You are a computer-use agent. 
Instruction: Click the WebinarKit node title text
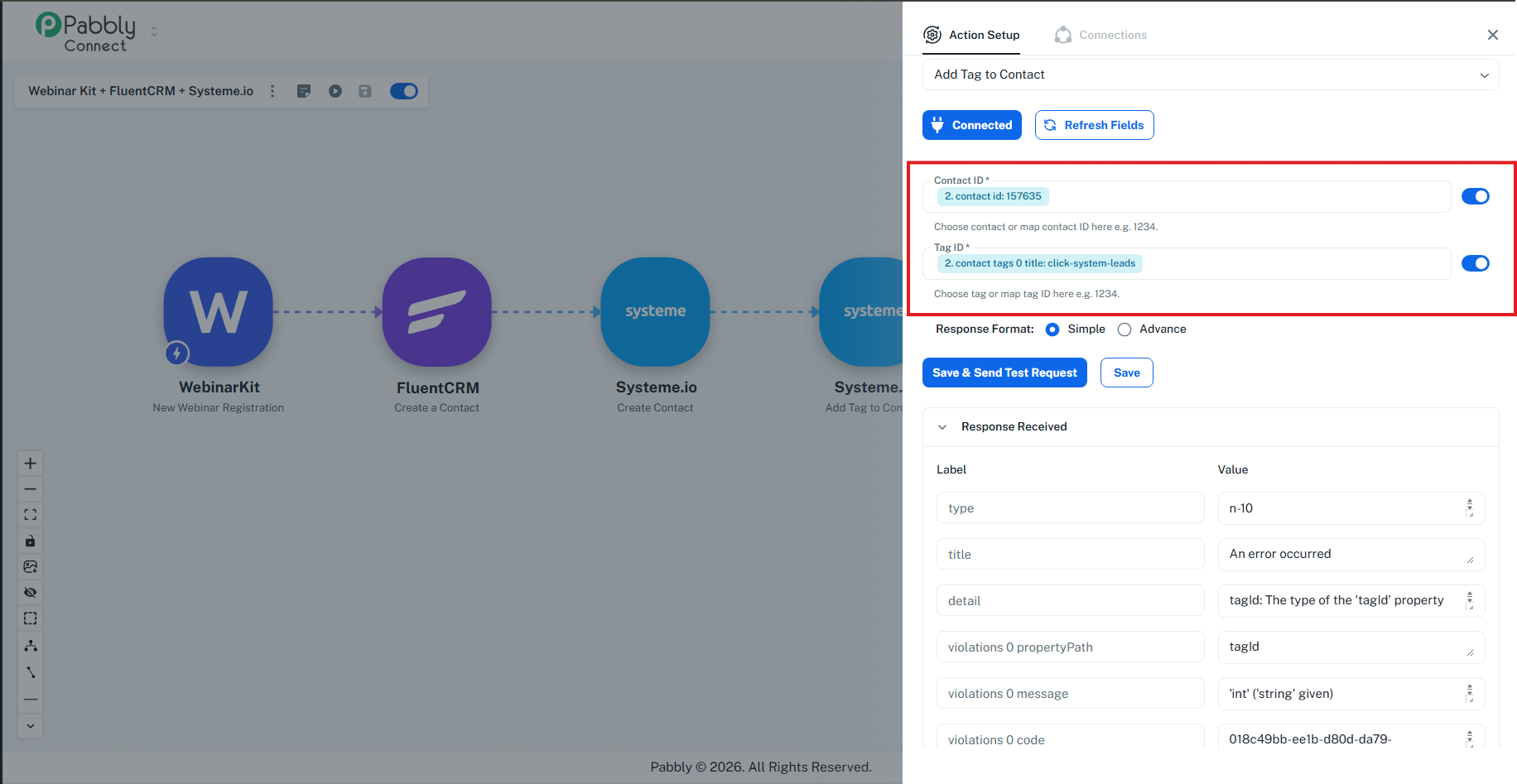(219, 387)
